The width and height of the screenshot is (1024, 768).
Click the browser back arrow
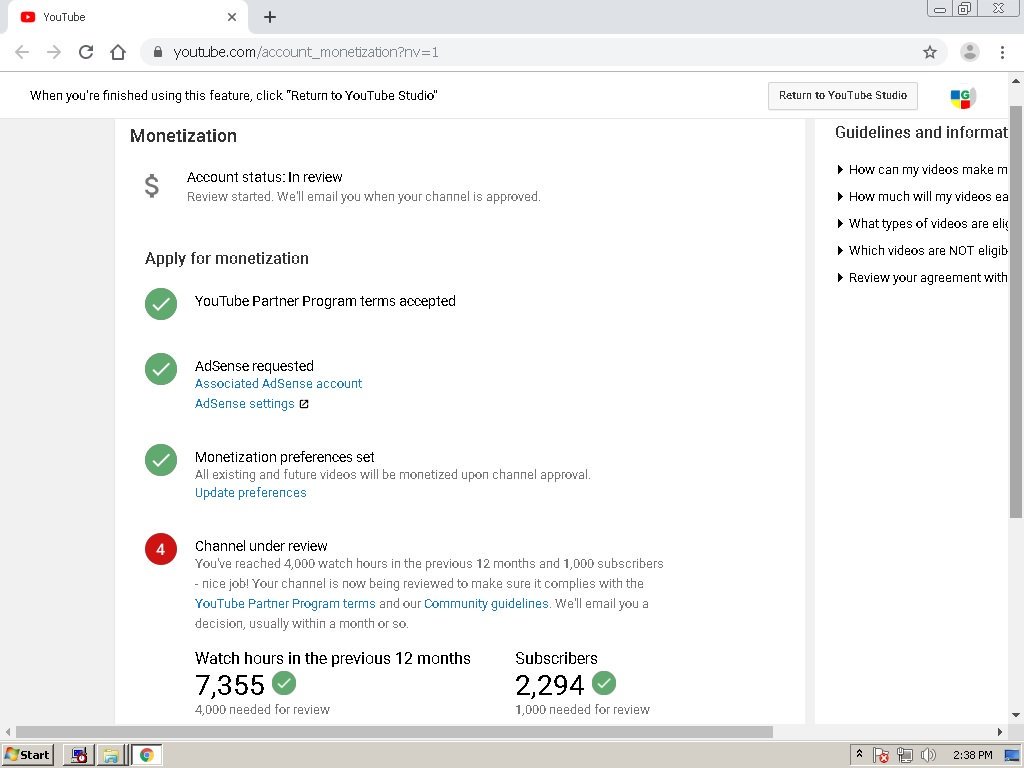point(22,52)
